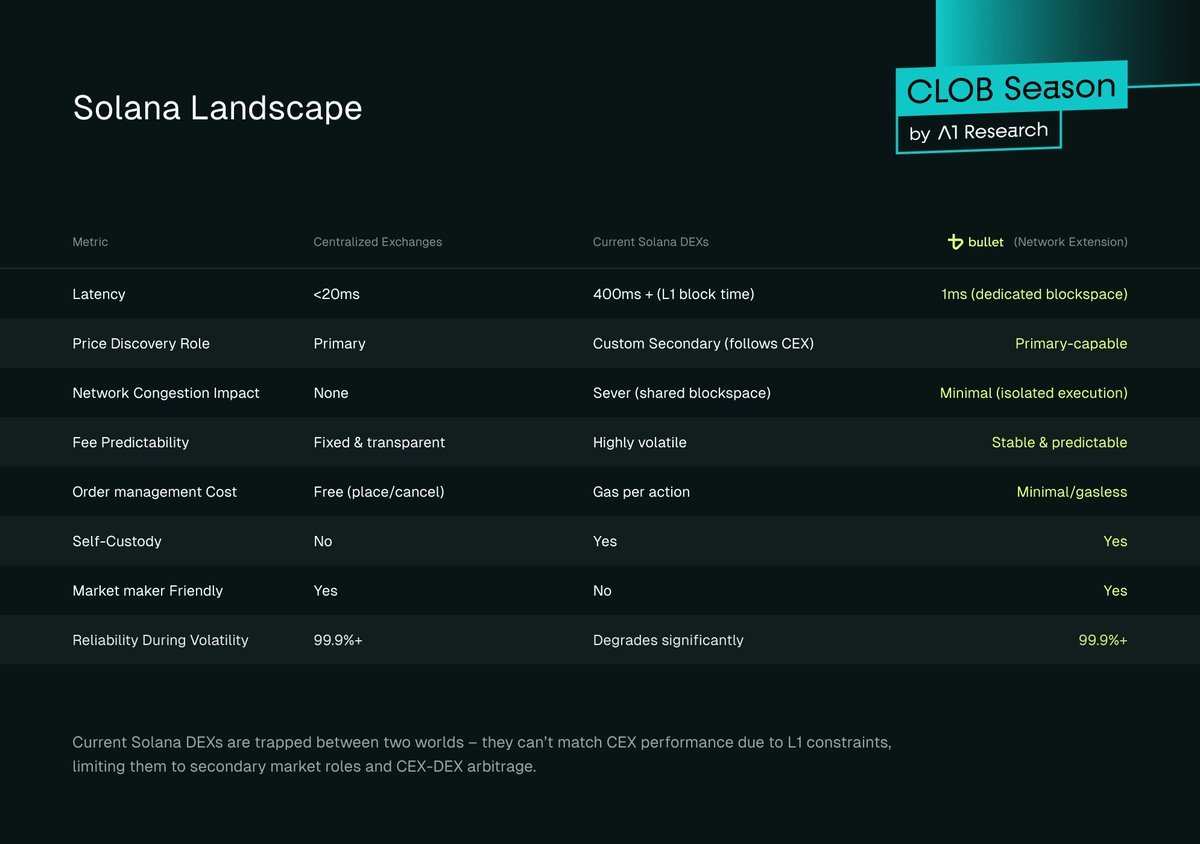Select 'Market maker Friendly' row label
Screen dimensions: 1200x844
pyautogui.click(x=150, y=591)
